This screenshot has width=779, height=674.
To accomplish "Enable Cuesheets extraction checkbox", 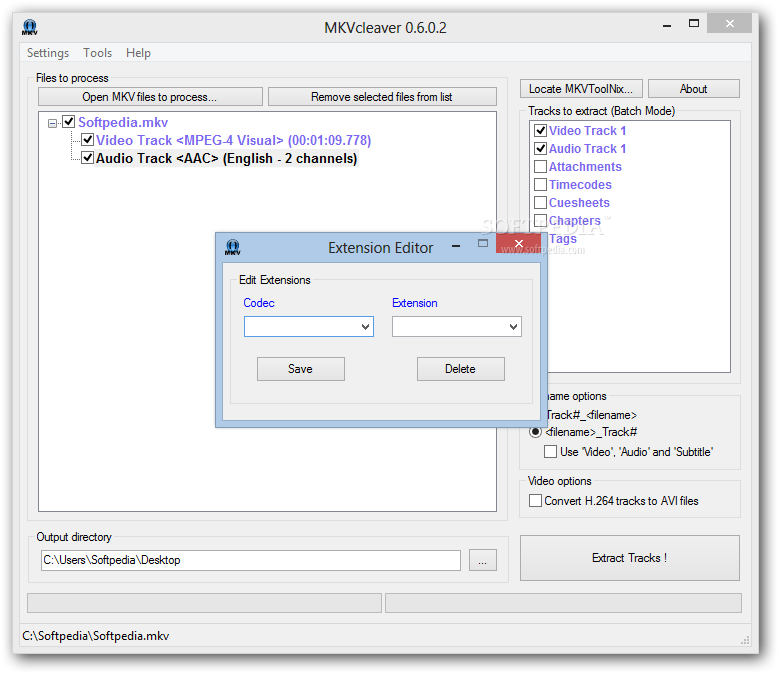I will coord(541,203).
